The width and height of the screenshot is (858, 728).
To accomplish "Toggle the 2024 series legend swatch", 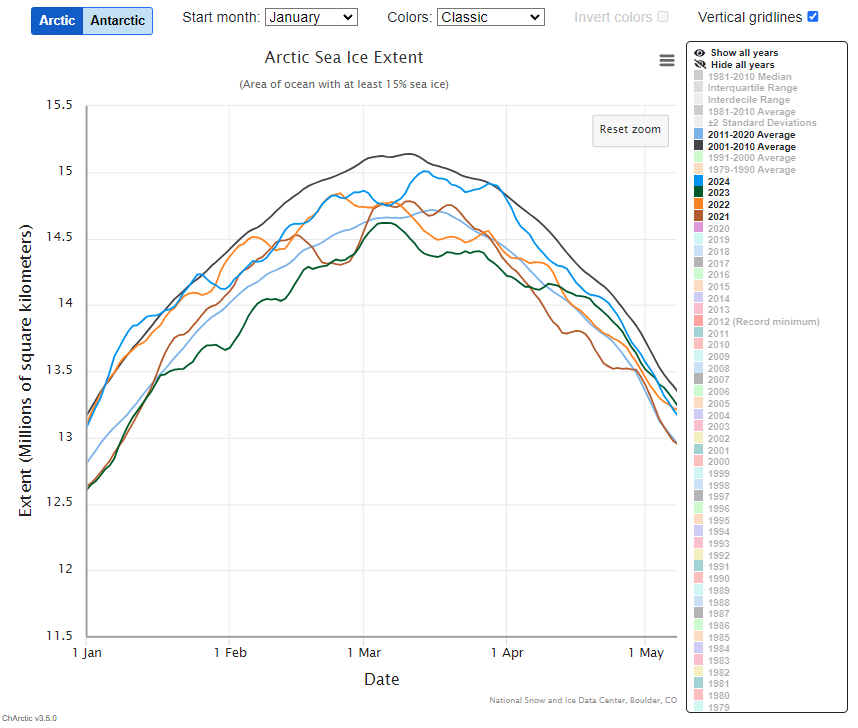I will click(x=698, y=181).
